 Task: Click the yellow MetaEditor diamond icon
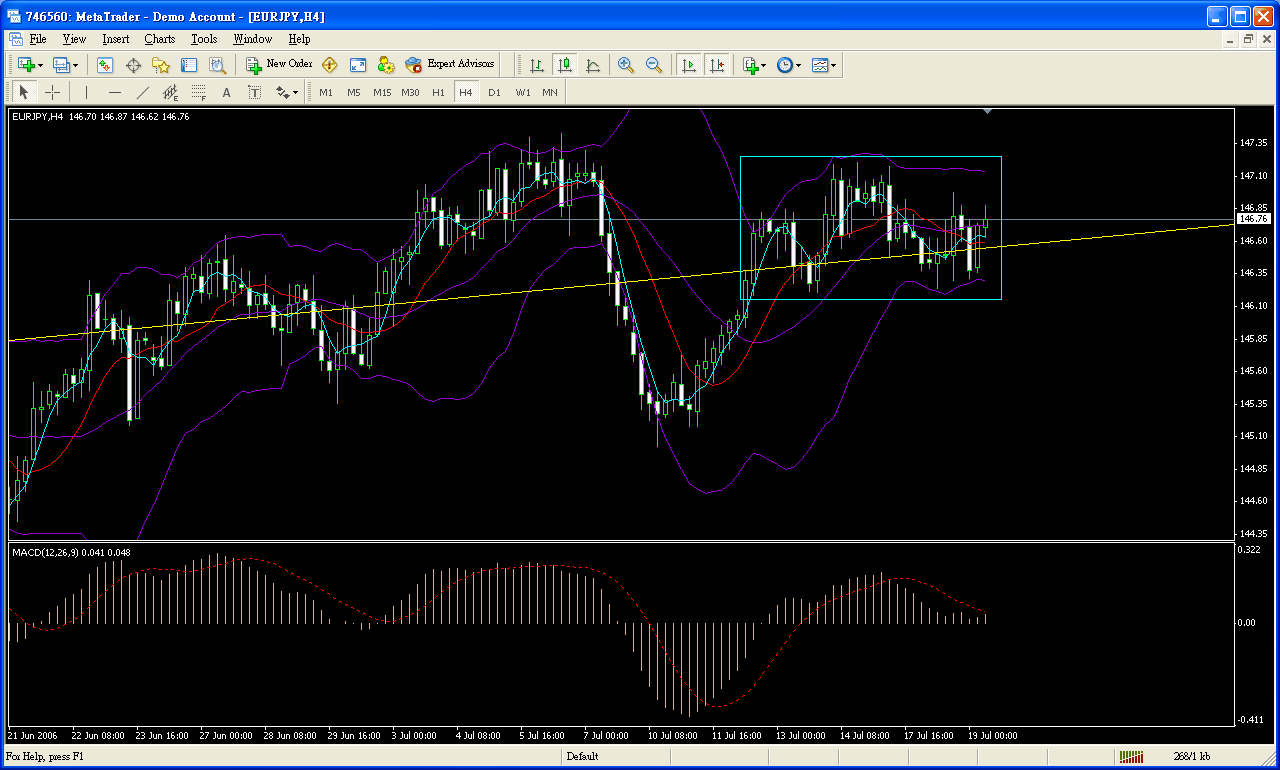pos(329,65)
